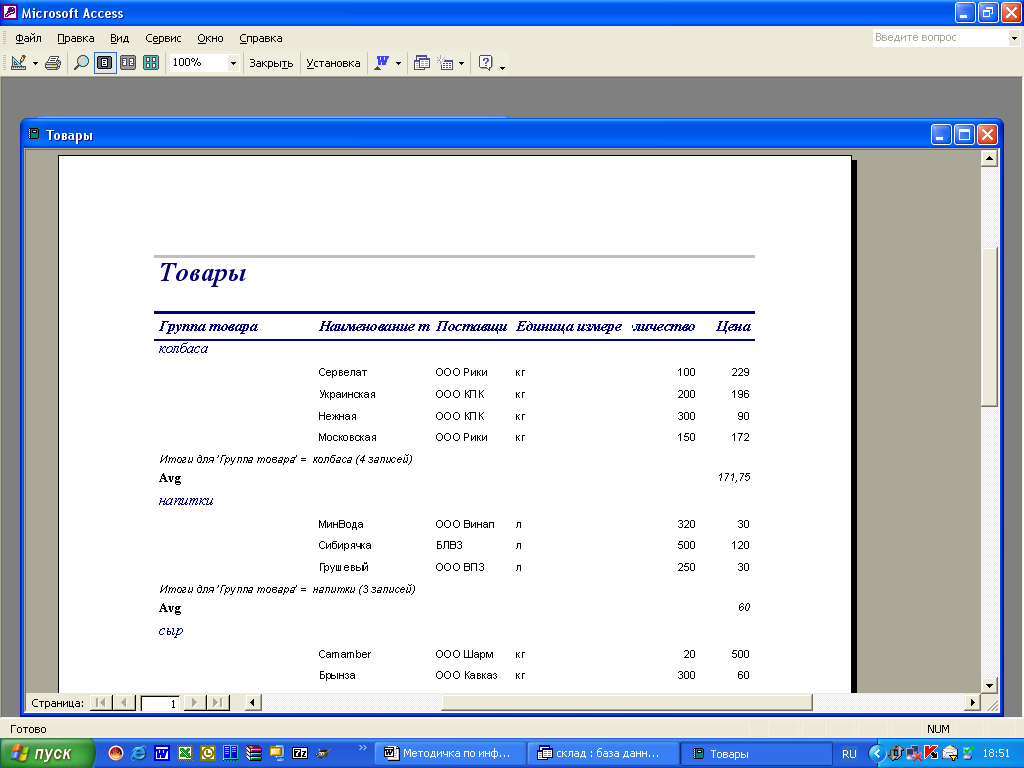Show the database window icon
Viewport: 1024px width, 768px height.
pos(422,63)
